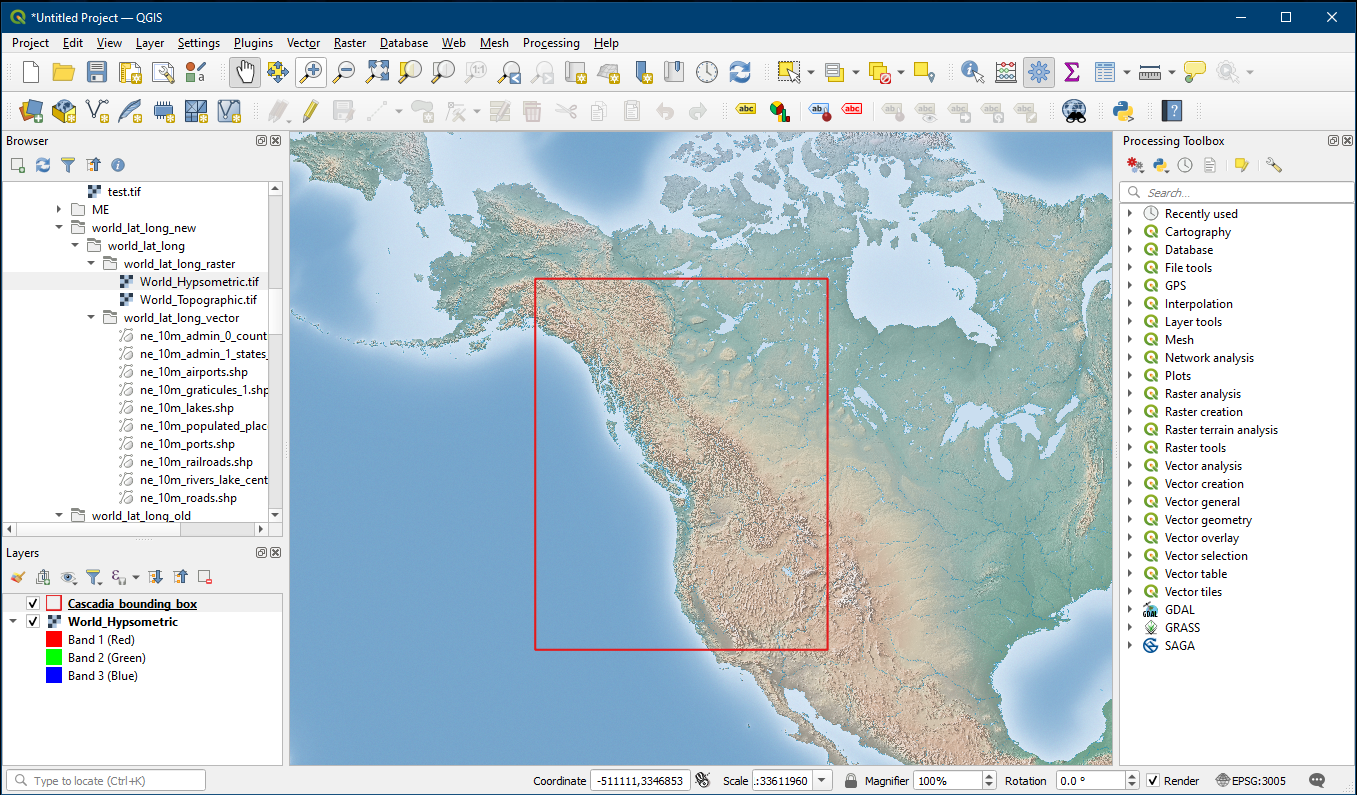This screenshot has width=1357, height=795.
Task: Click the red Band 1 color swatch
Action: (54, 640)
